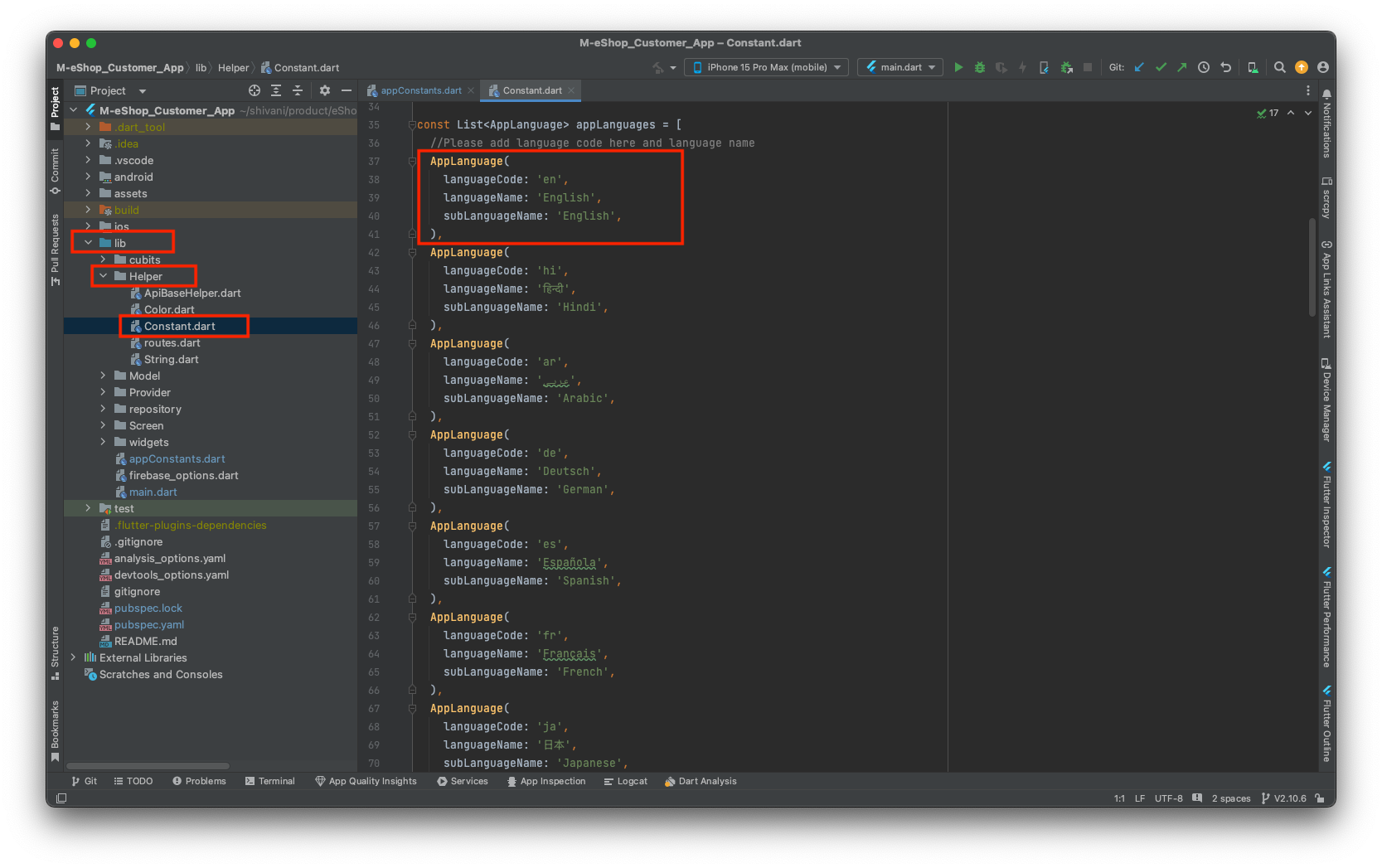Open the Git tool tab

(85, 781)
